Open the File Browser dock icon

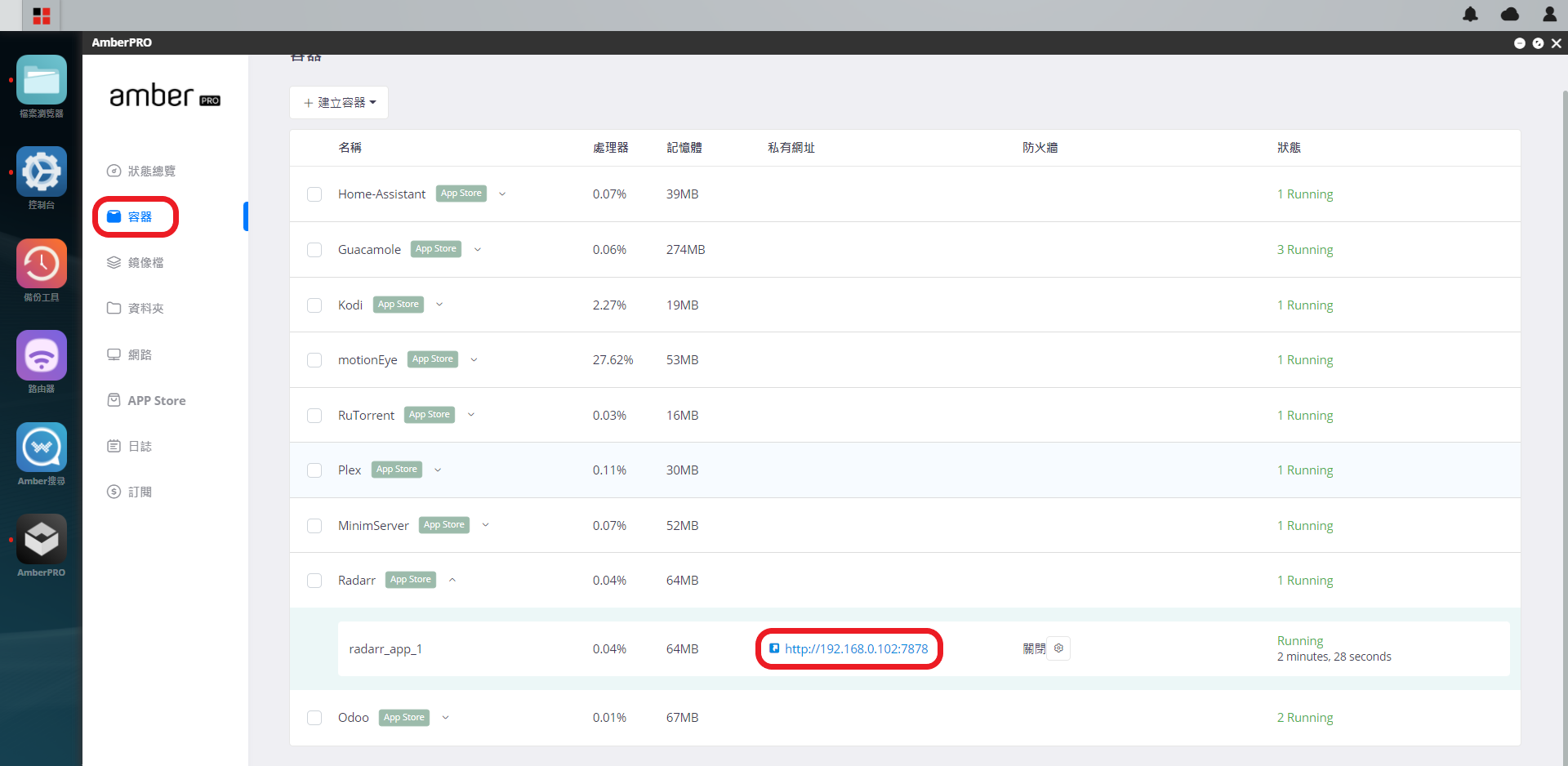(42, 80)
